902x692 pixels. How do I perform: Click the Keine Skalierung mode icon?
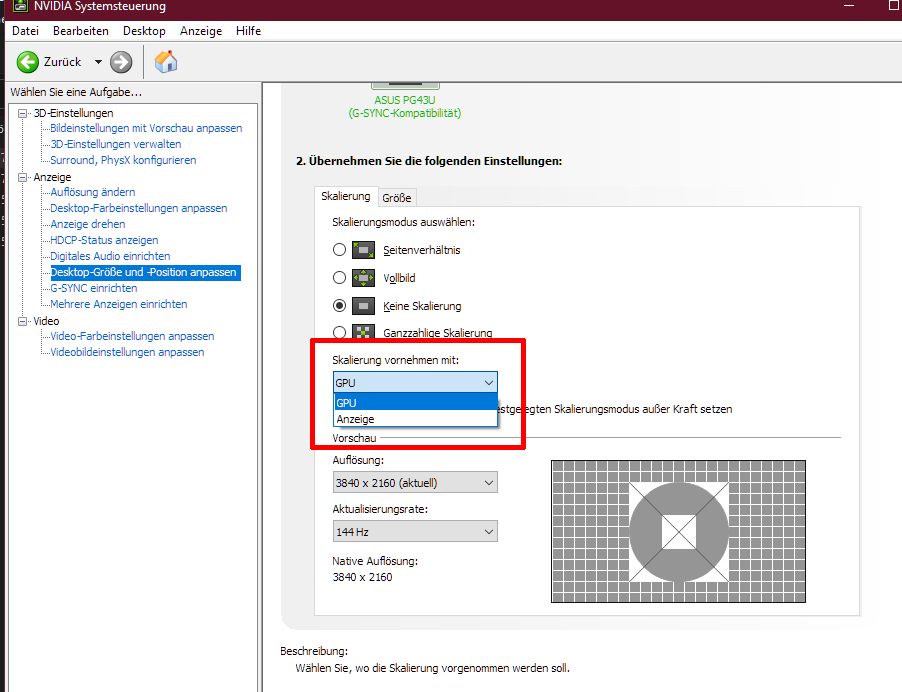pos(363,306)
